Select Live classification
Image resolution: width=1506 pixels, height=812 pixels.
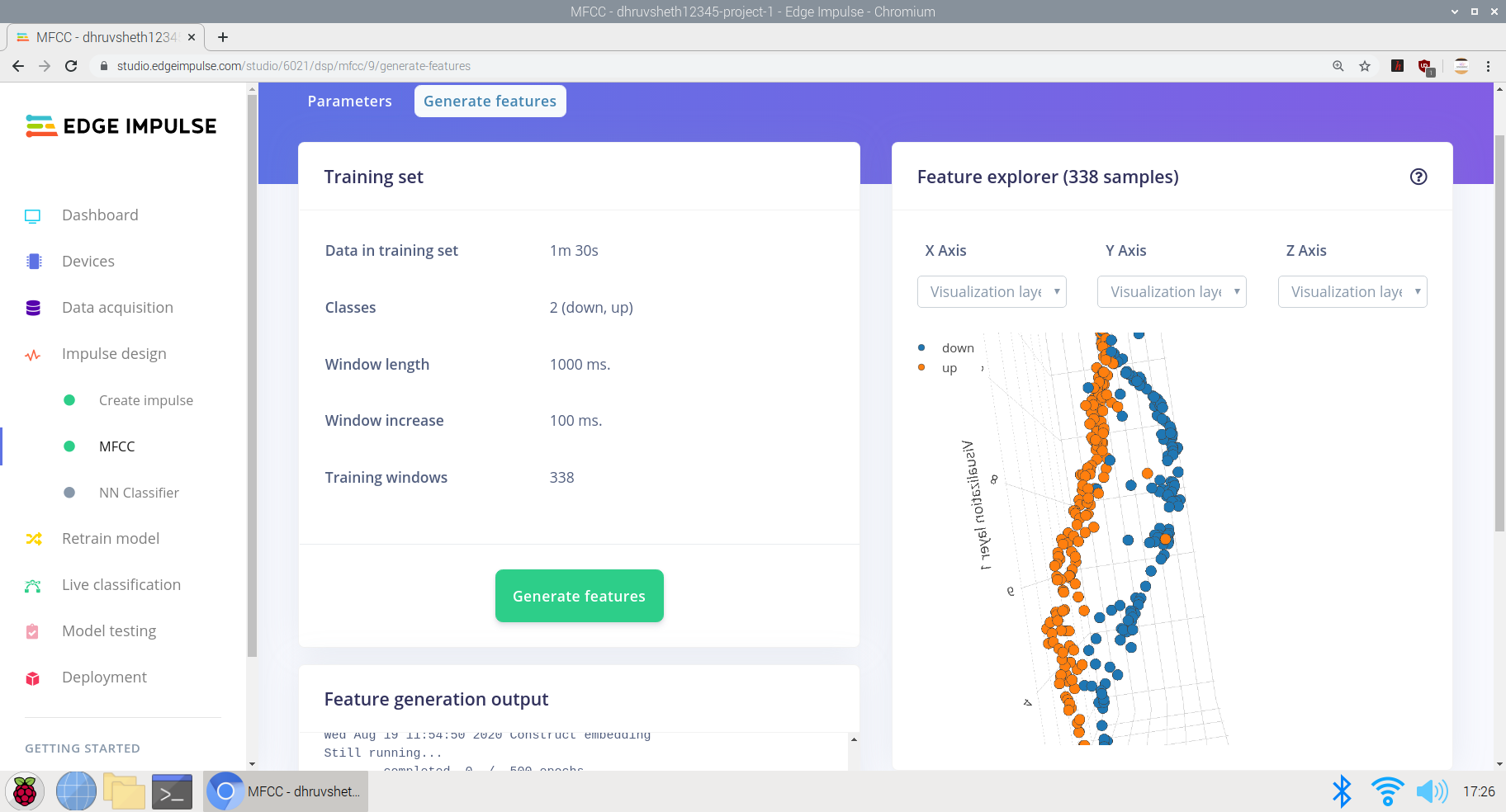click(121, 584)
